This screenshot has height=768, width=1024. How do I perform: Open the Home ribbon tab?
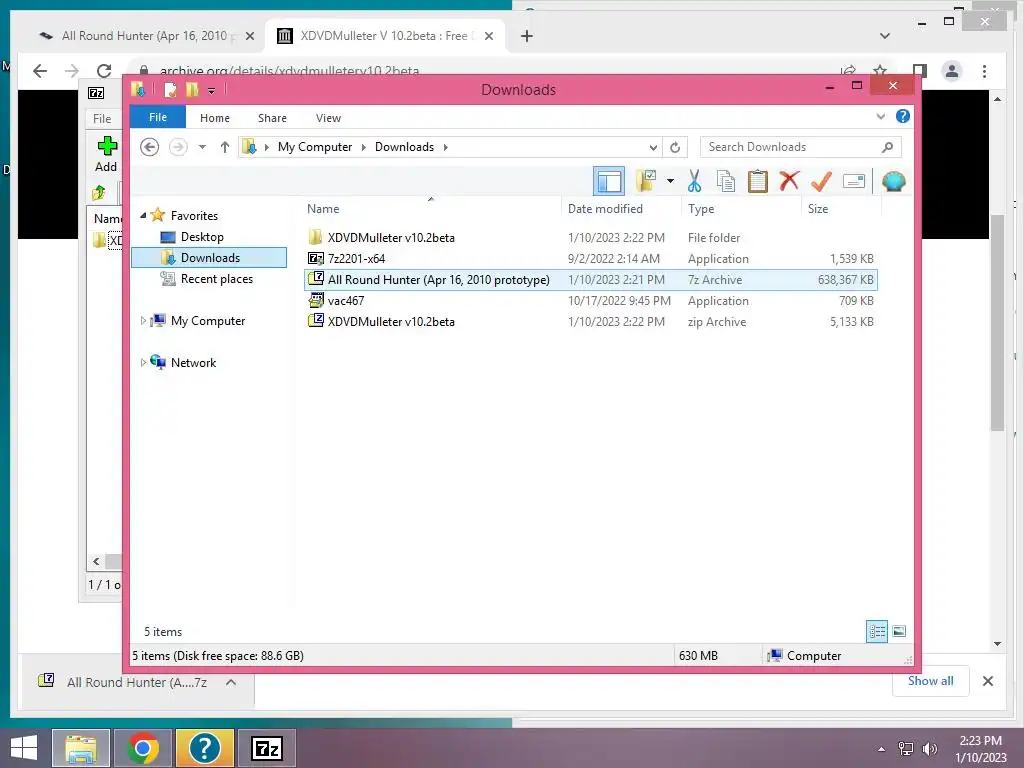(x=215, y=118)
